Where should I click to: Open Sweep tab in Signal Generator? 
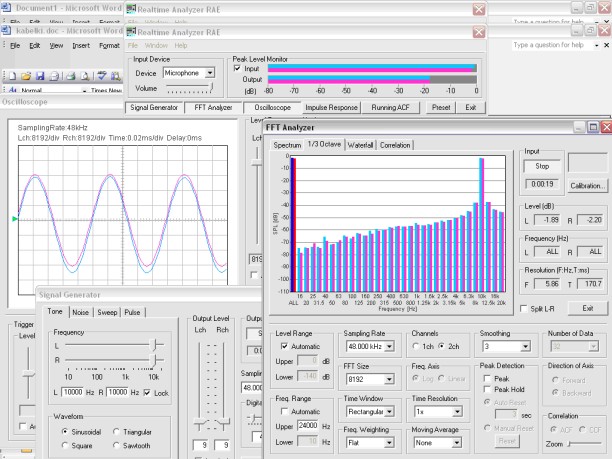coord(107,312)
